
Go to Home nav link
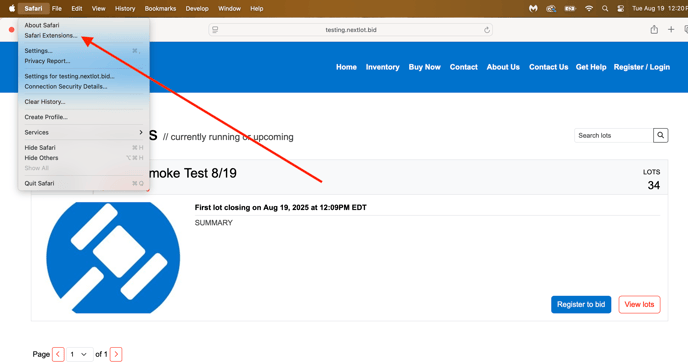(x=346, y=67)
